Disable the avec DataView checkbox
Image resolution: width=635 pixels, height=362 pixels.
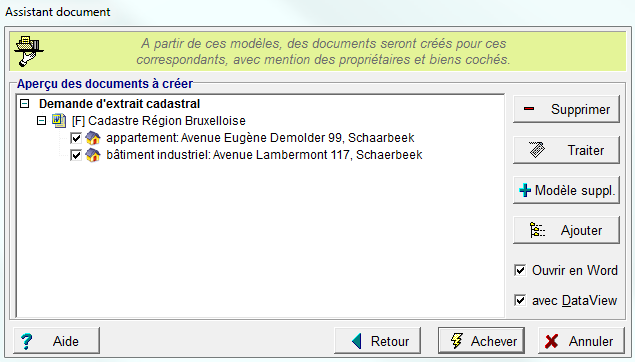[520, 300]
